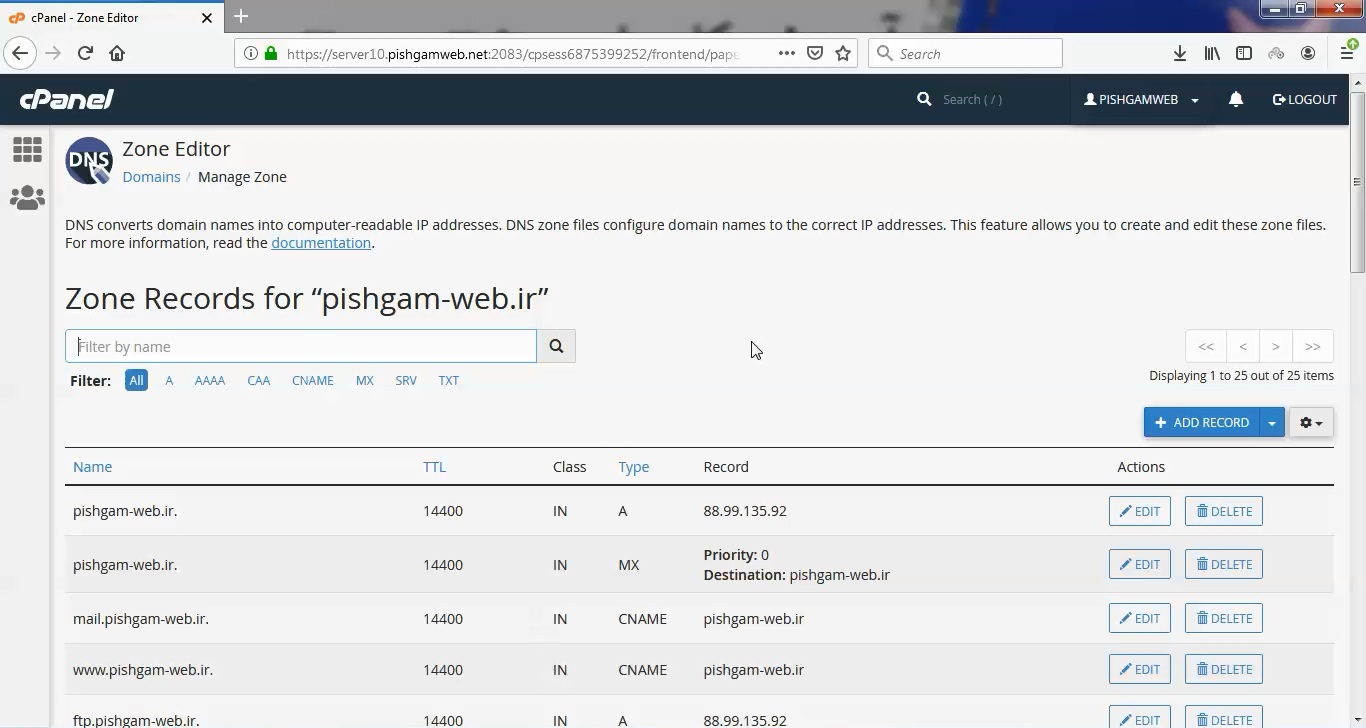This screenshot has width=1366, height=728.
Task: Open the gear settings icon near Add Record
Action: coord(1310,422)
